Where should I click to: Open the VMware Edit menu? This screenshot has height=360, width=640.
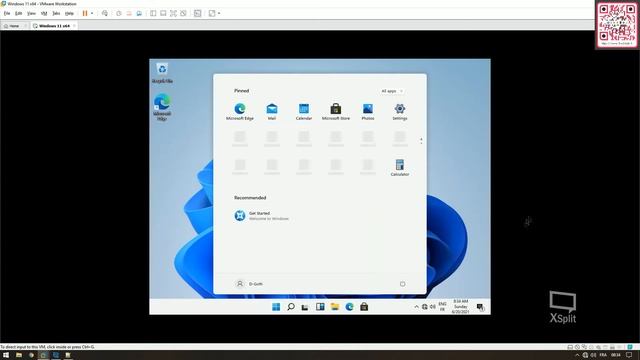pos(18,13)
